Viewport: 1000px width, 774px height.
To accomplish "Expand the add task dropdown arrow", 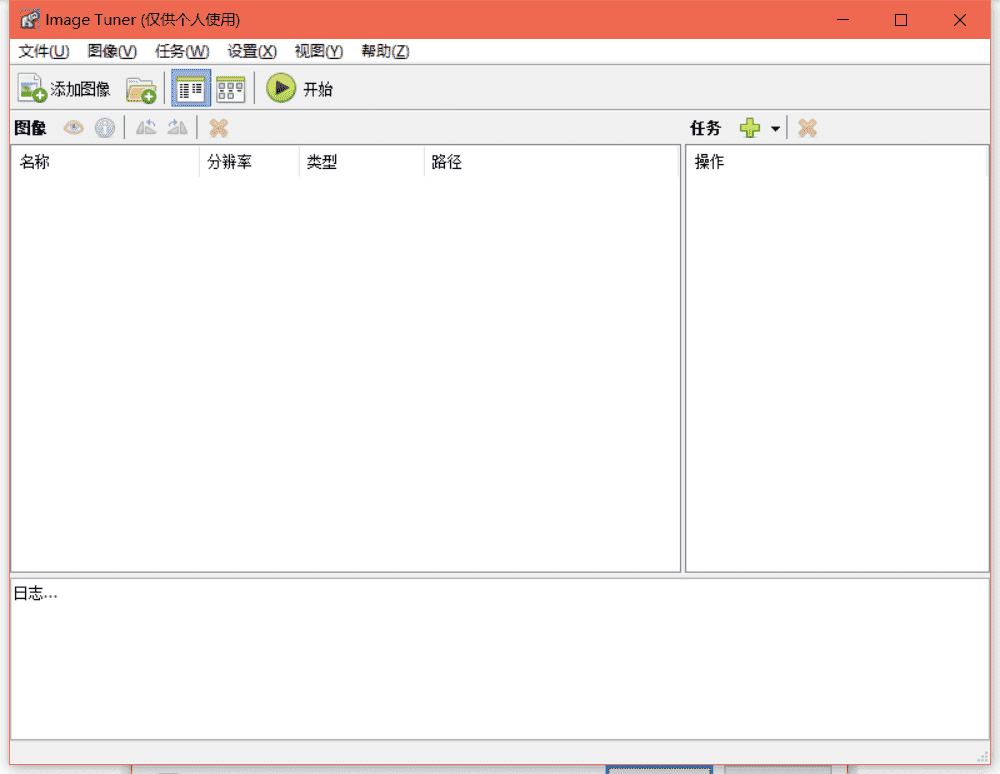I will tap(776, 129).
